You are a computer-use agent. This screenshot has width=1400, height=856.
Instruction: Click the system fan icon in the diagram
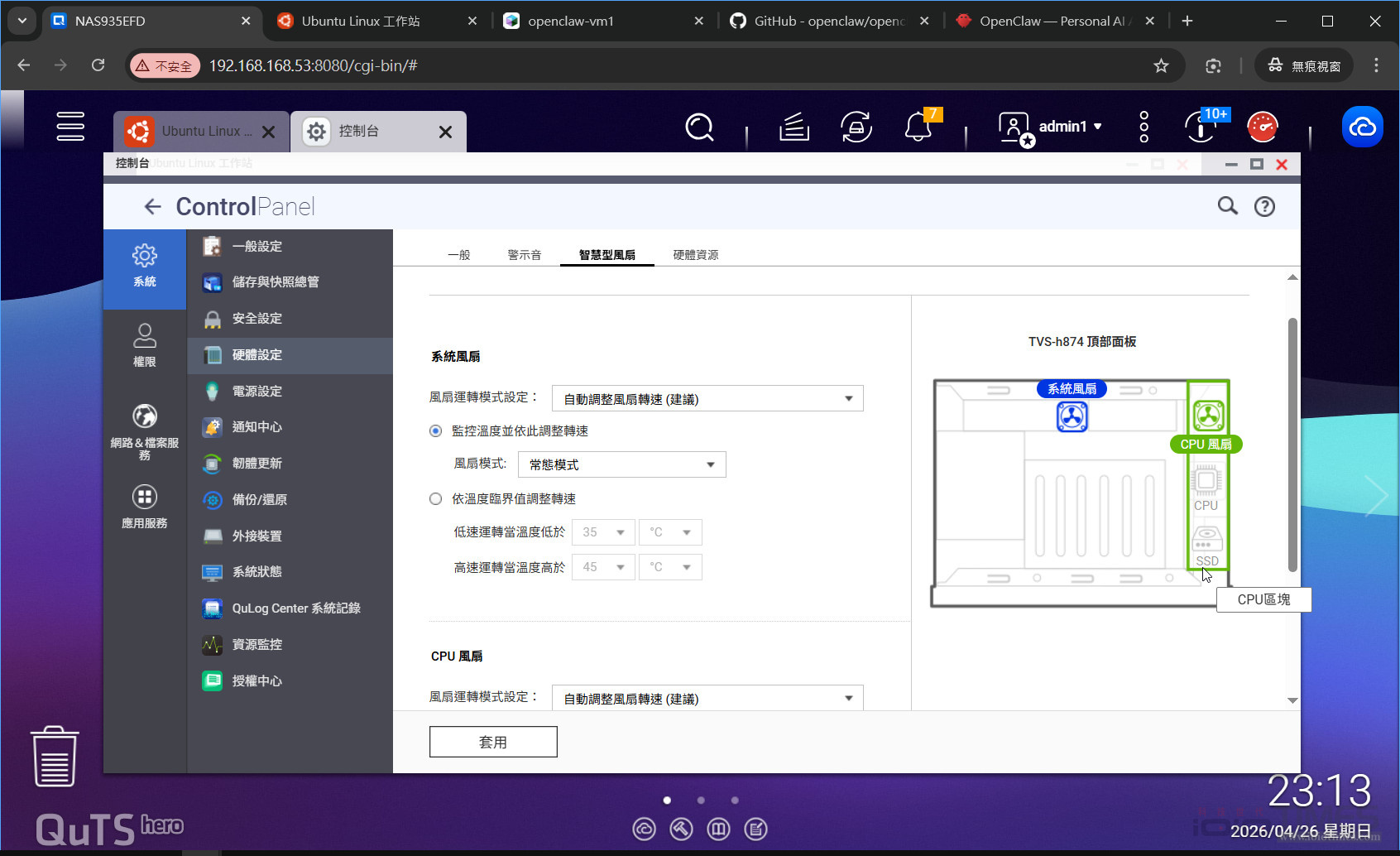point(1072,416)
